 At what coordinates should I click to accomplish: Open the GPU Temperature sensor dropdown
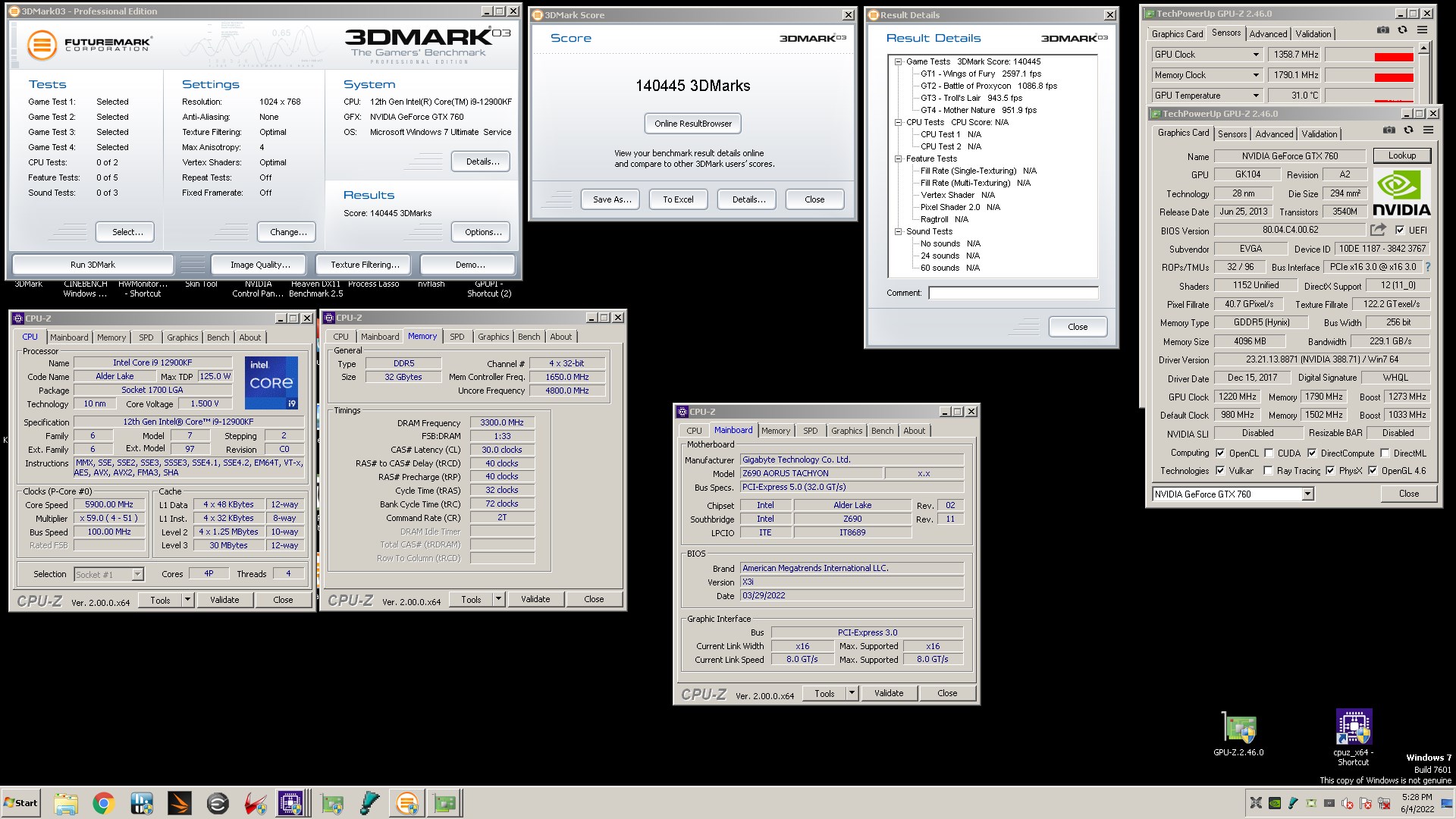click(x=1256, y=96)
